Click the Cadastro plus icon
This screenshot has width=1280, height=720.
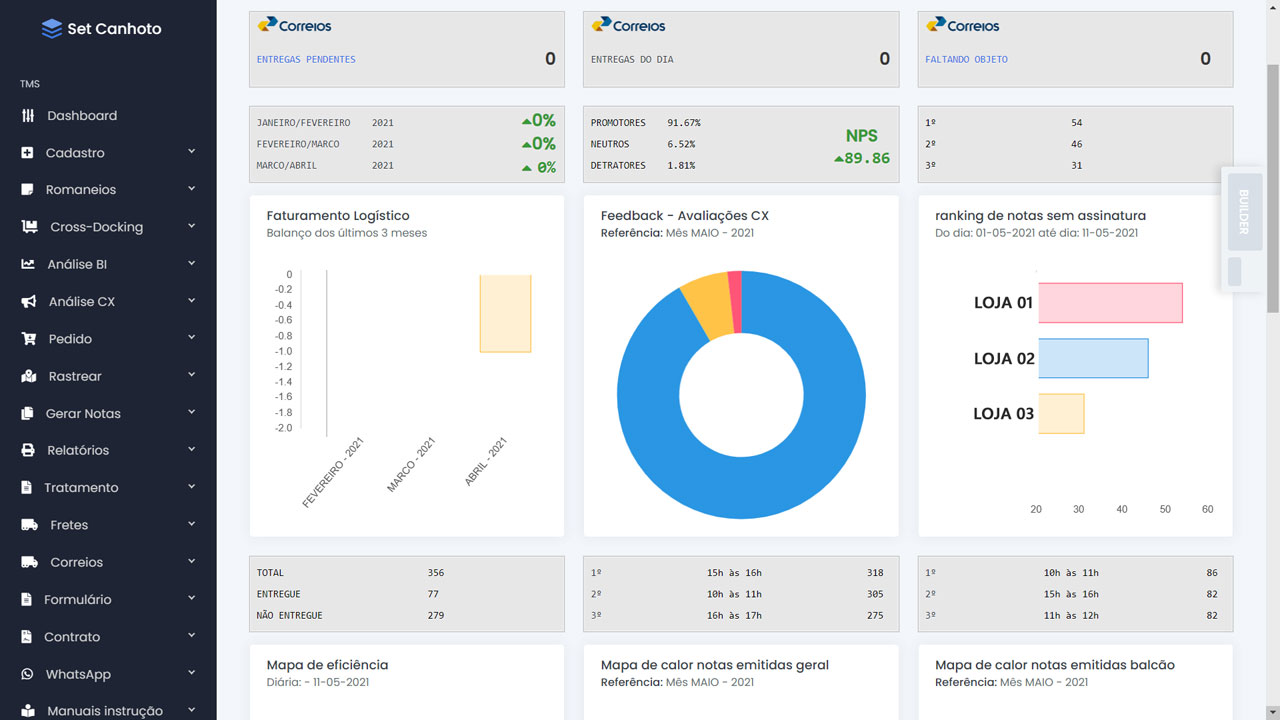27,153
